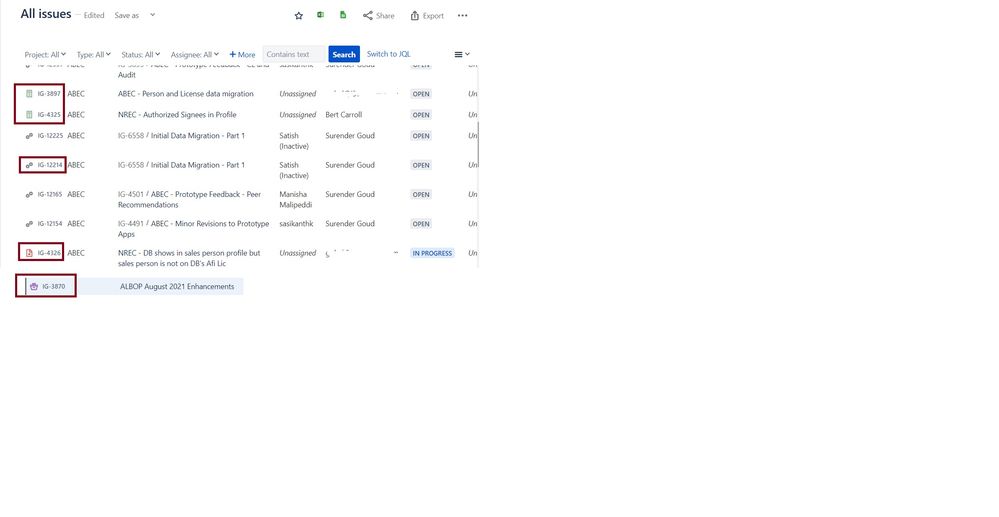This screenshot has width=999, height=517.
Task: Open 'NREC - Authorized Signees in Profile' summary
Action: point(177,115)
